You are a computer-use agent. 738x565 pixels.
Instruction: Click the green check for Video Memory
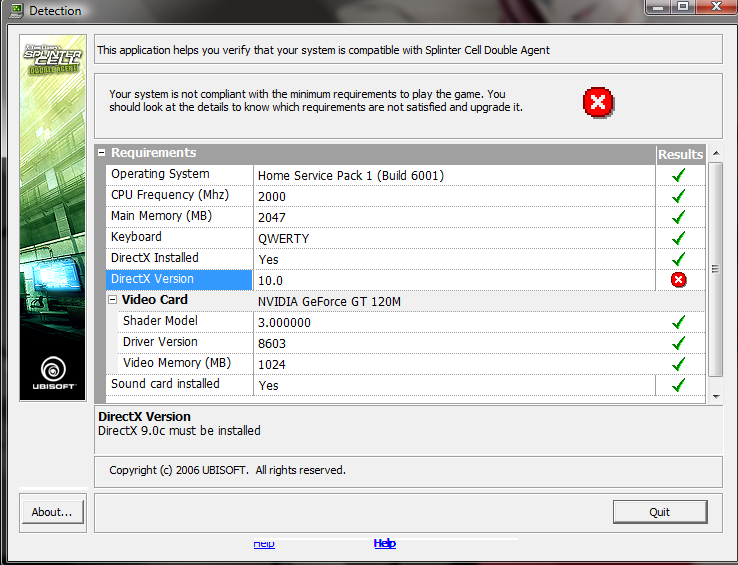pyautogui.click(x=678, y=364)
